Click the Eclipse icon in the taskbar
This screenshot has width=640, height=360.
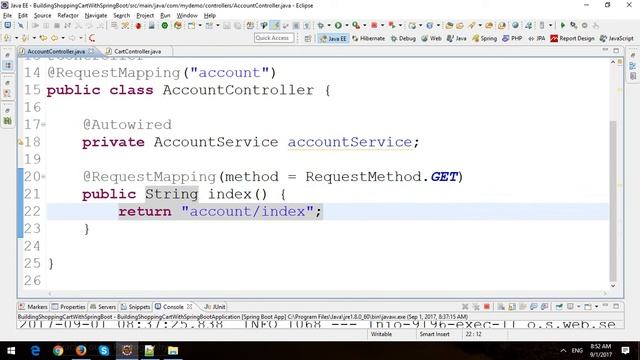(127, 351)
